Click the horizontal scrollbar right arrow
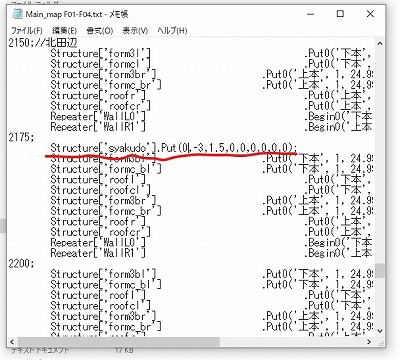Screen dimensions: 400x360 [369, 342]
